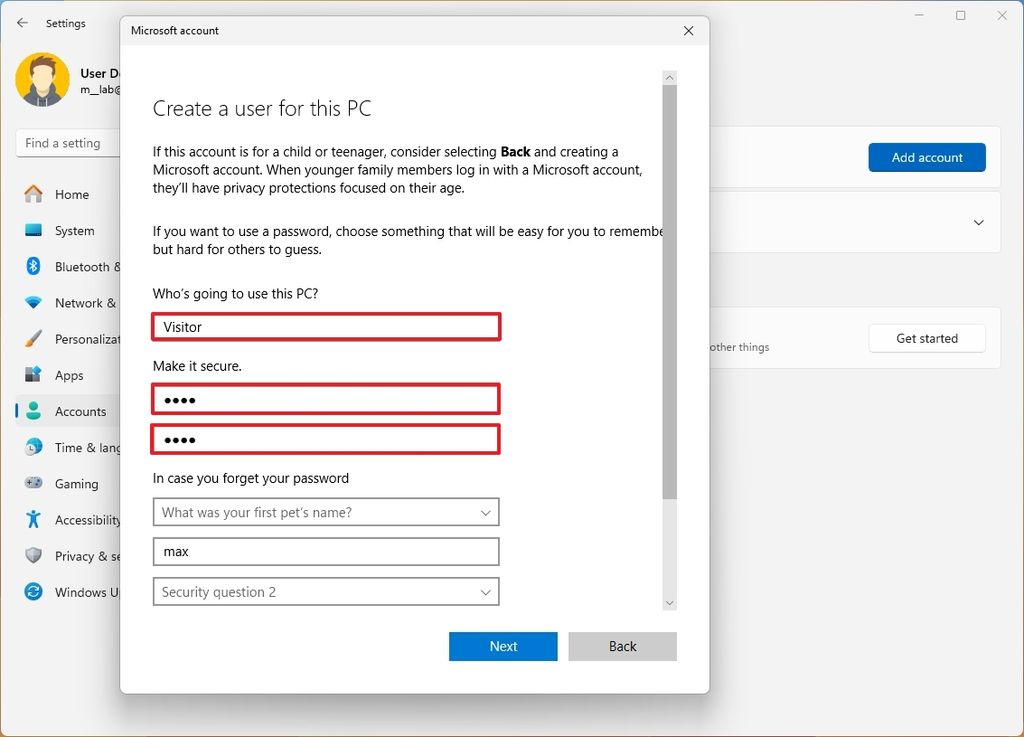This screenshot has height=737, width=1024.
Task: Click the Windows Update refresh icon
Action: [33, 591]
